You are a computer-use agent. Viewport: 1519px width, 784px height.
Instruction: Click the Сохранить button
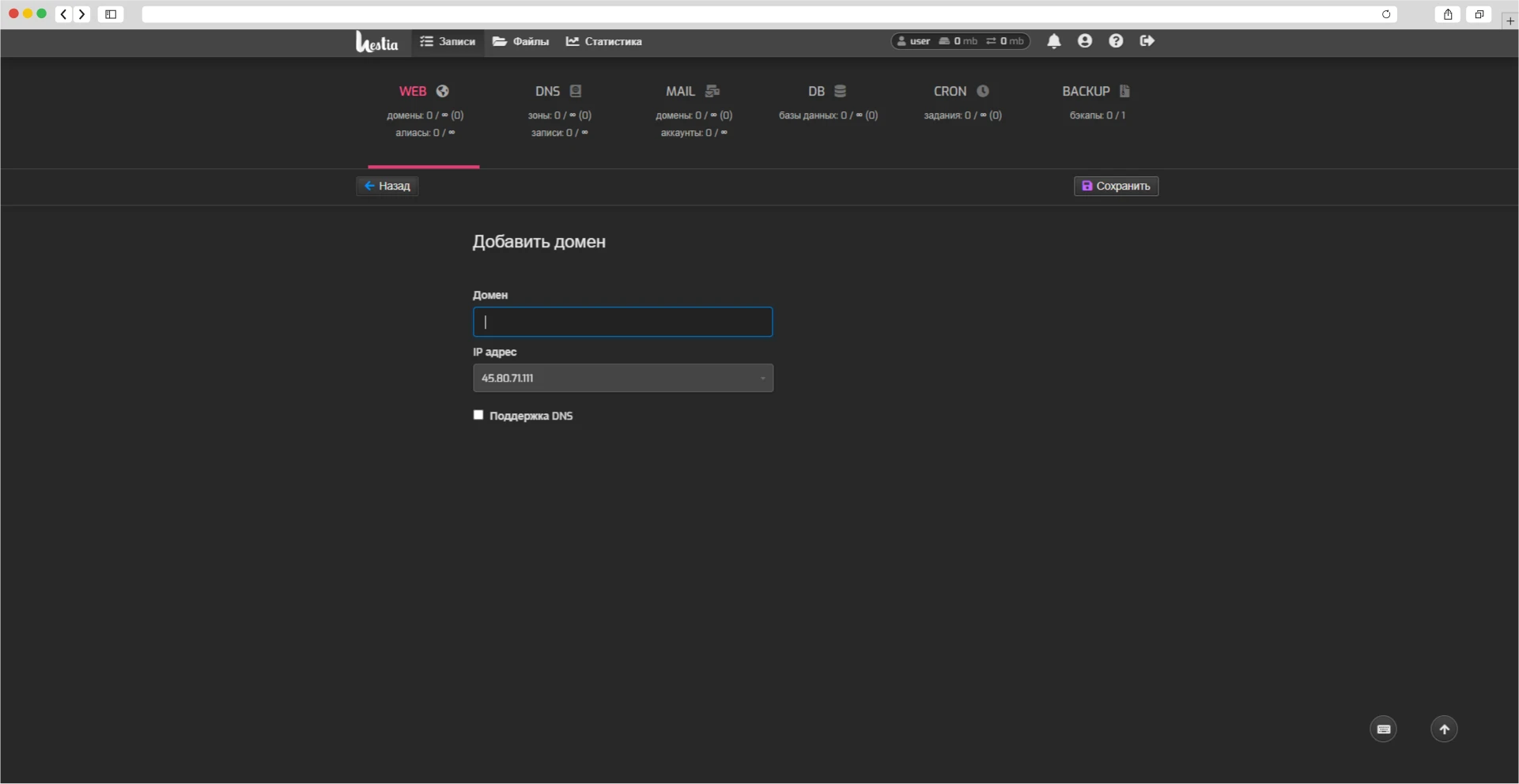click(1116, 186)
